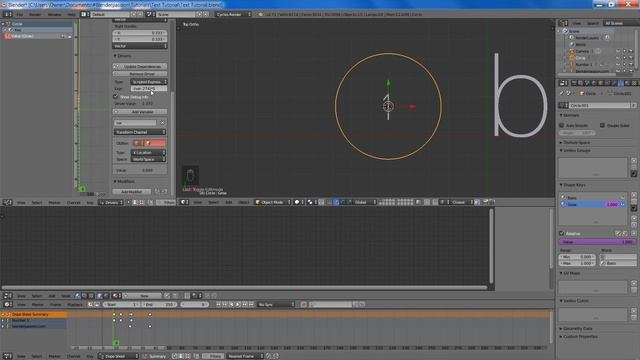Click the timeline End frame field

pyautogui.click(x=160, y=304)
